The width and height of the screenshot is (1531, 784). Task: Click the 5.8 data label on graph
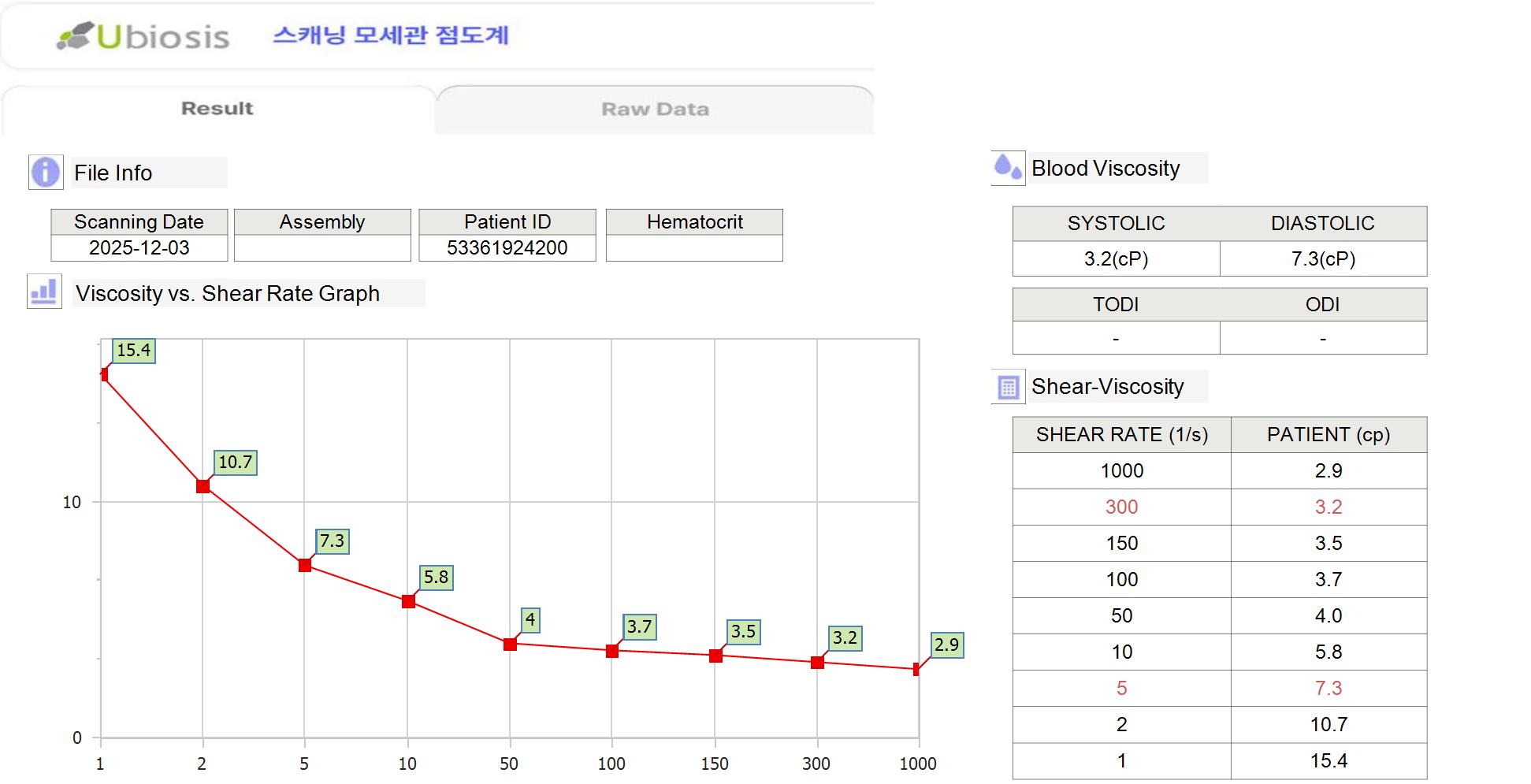[x=436, y=578]
